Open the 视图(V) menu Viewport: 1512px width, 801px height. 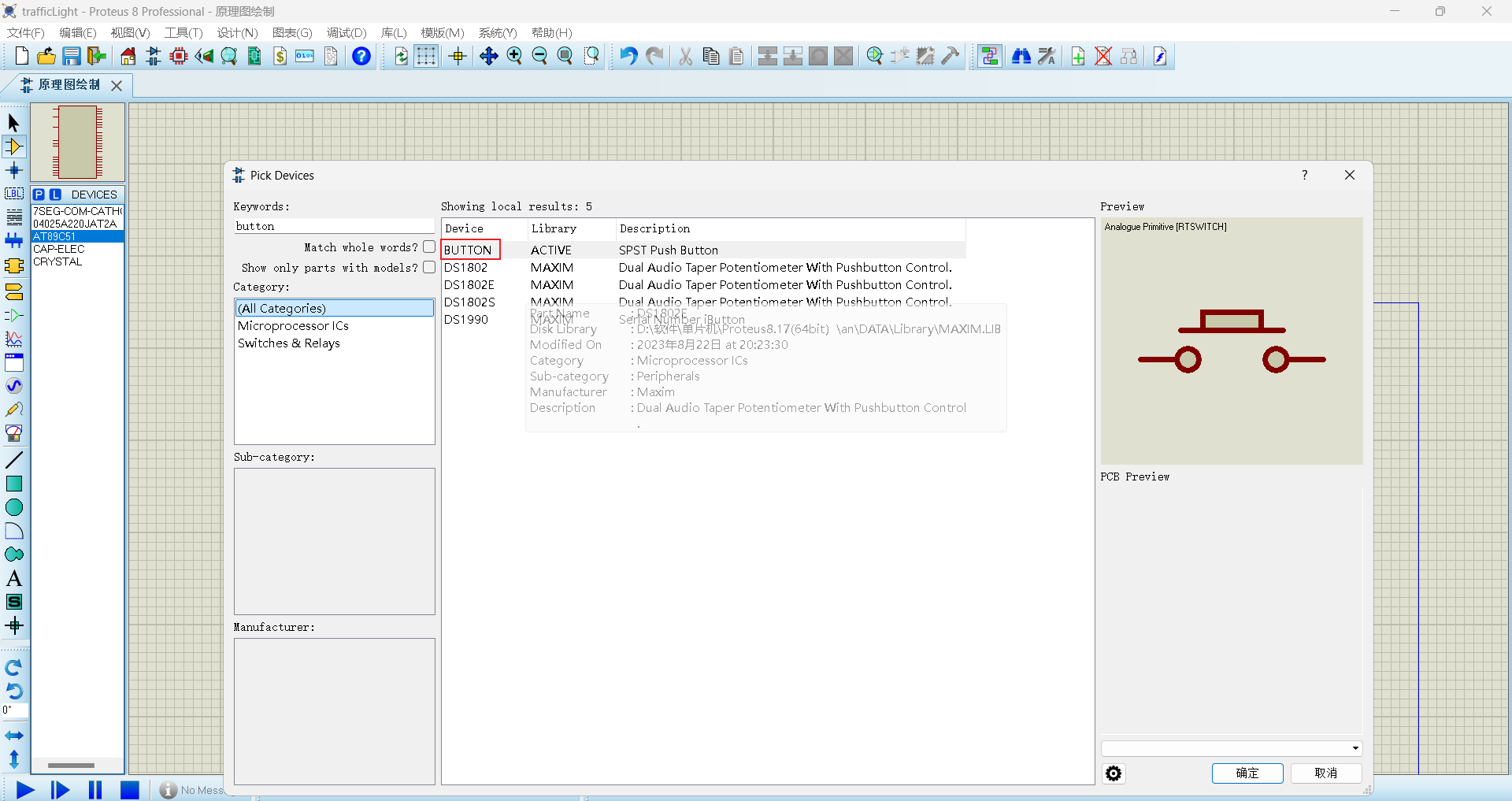[x=131, y=33]
